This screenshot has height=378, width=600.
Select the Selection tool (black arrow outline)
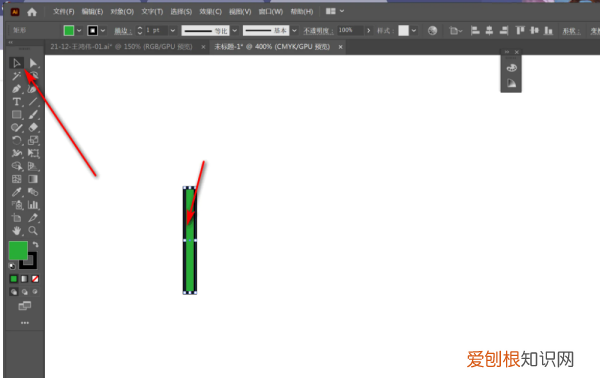[16, 63]
